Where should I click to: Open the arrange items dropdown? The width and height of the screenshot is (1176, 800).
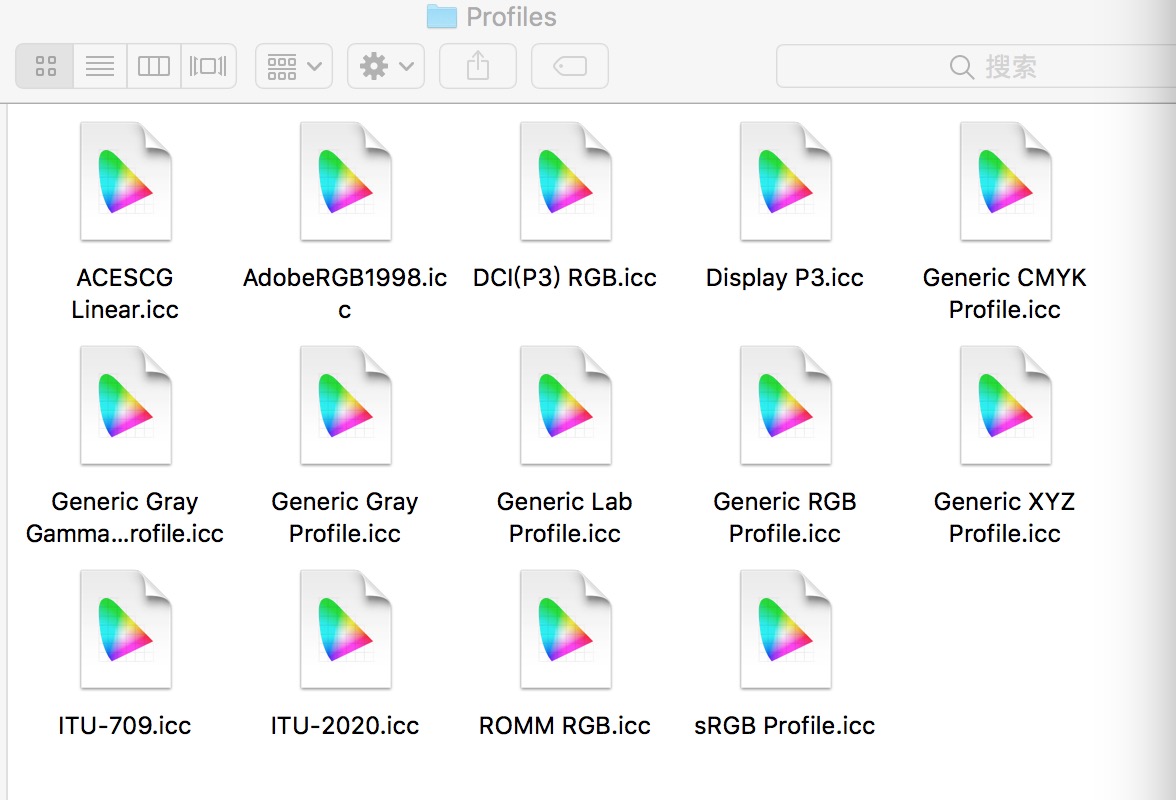[293, 67]
